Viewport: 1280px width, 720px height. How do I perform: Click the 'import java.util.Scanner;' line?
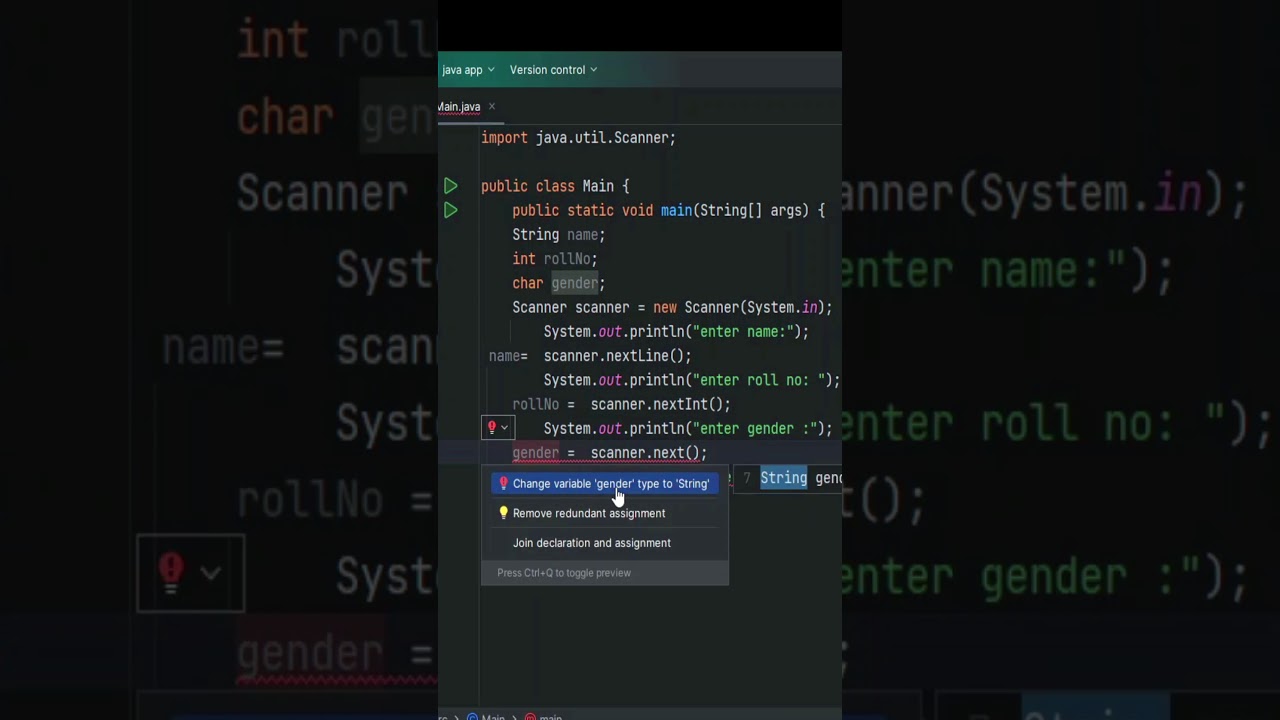[x=578, y=138]
